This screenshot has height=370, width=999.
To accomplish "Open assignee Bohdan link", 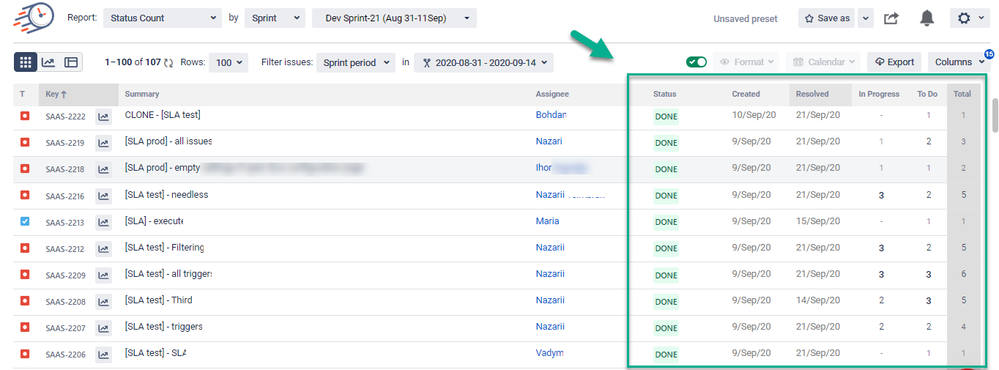I will coord(551,115).
